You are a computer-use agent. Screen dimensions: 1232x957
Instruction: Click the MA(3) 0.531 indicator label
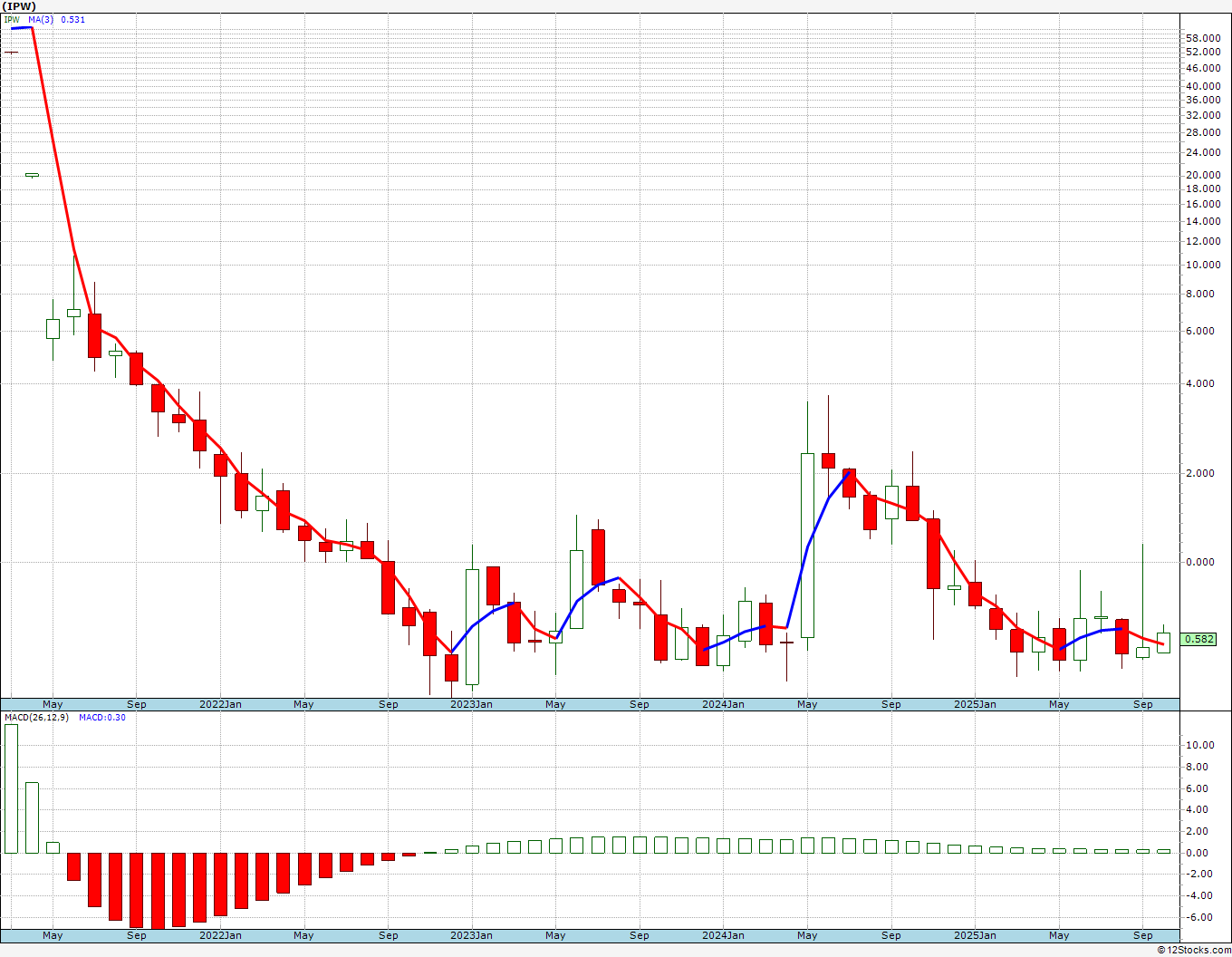point(56,19)
